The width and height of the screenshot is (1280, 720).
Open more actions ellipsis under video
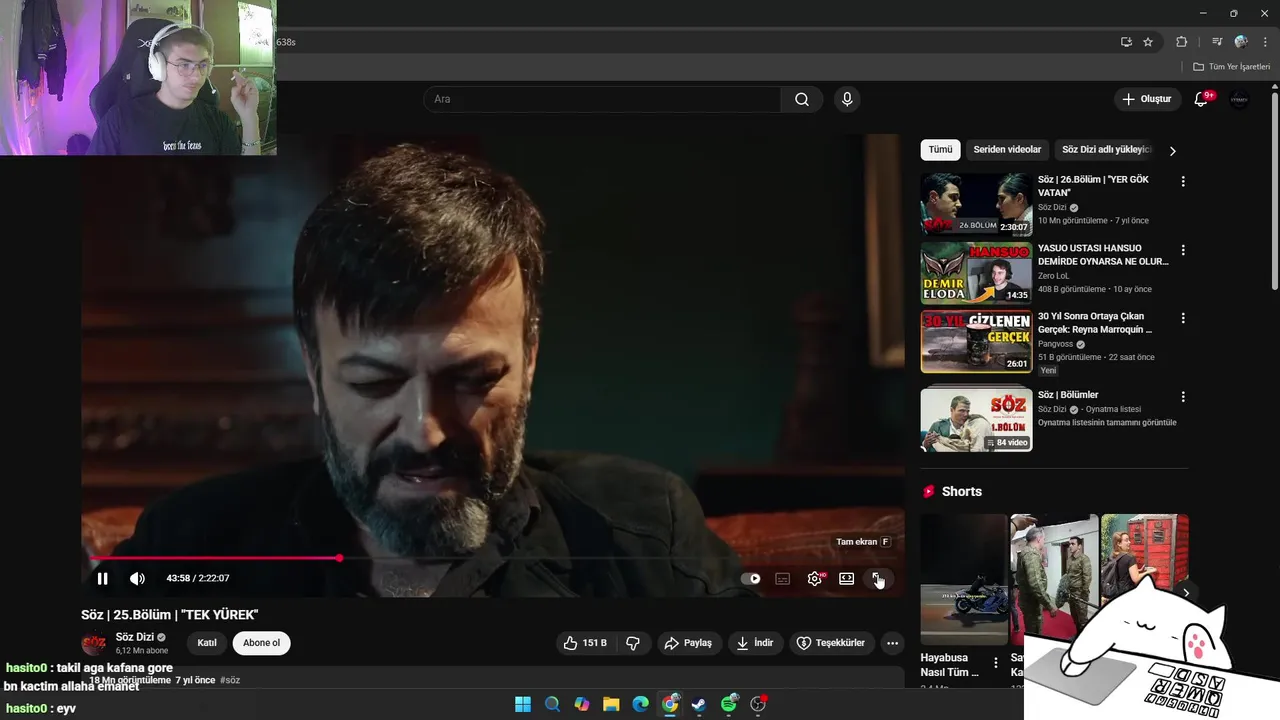(x=892, y=643)
